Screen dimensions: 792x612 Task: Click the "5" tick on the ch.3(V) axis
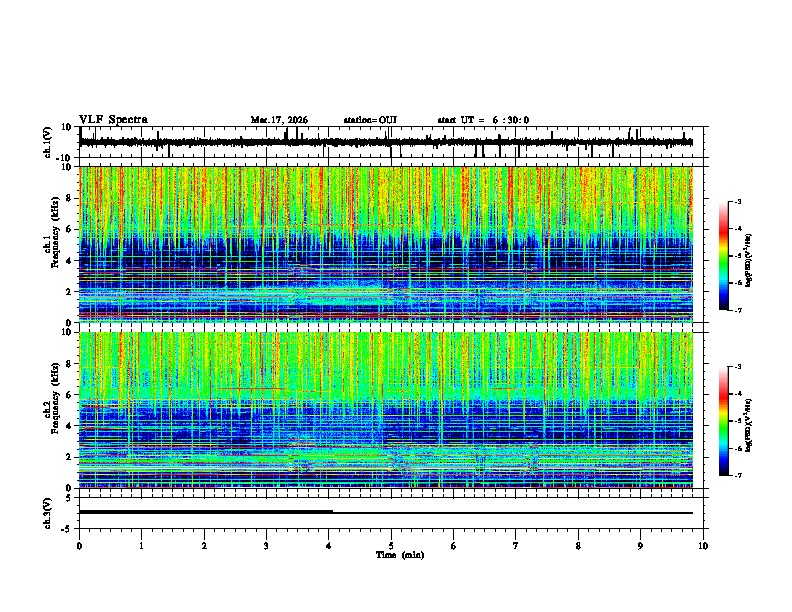click(70, 498)
